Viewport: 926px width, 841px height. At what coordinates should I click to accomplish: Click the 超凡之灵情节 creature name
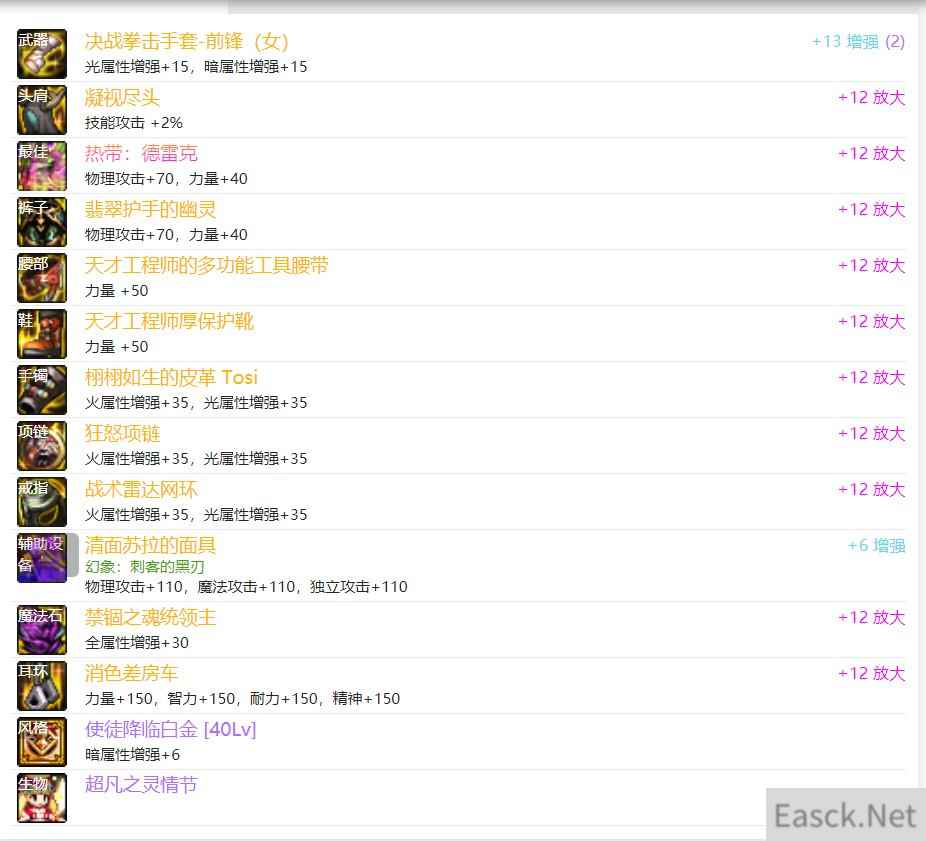coord(141,785)
